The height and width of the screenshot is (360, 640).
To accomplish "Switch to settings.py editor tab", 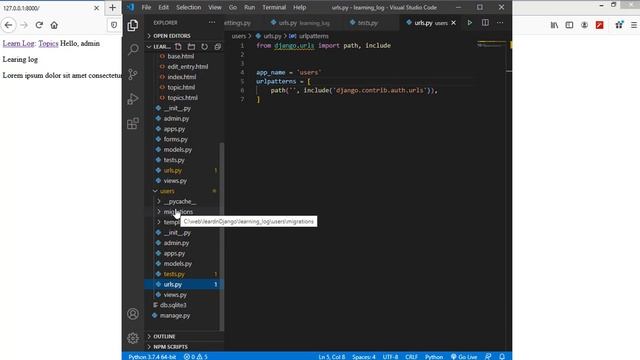I will click(238, 23).
